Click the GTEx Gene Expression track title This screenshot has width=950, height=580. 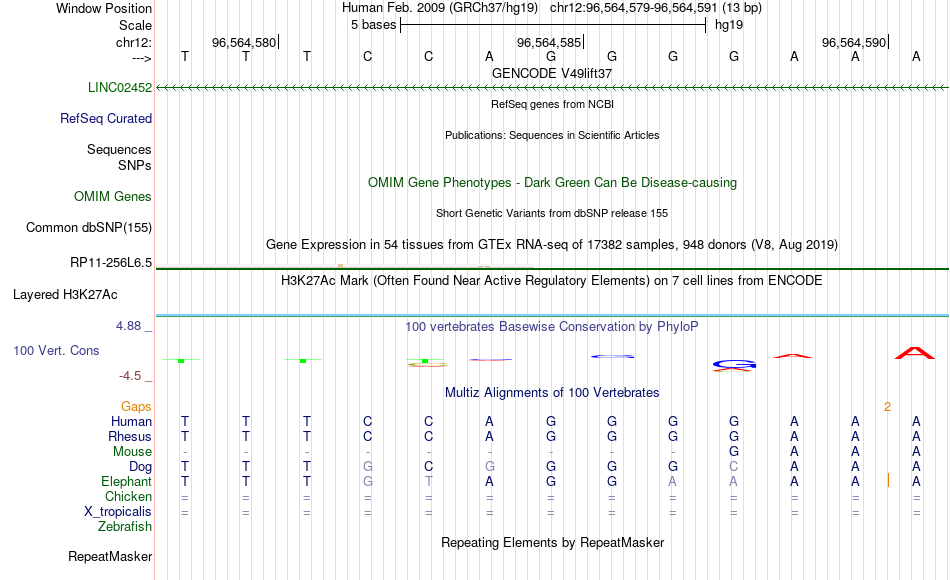[x=552, y=244]
